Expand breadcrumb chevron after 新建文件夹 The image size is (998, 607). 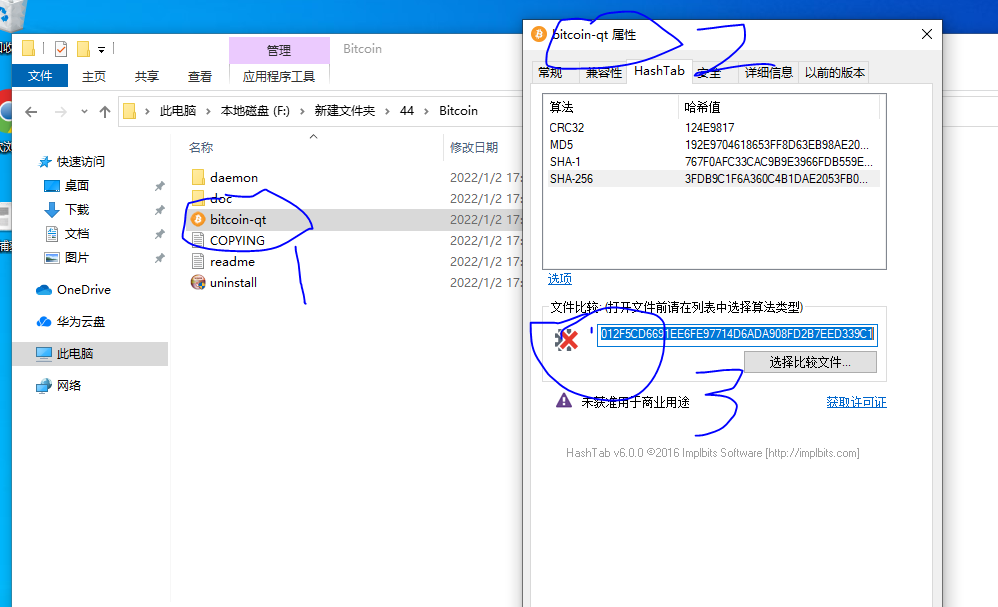coord(387,111)
